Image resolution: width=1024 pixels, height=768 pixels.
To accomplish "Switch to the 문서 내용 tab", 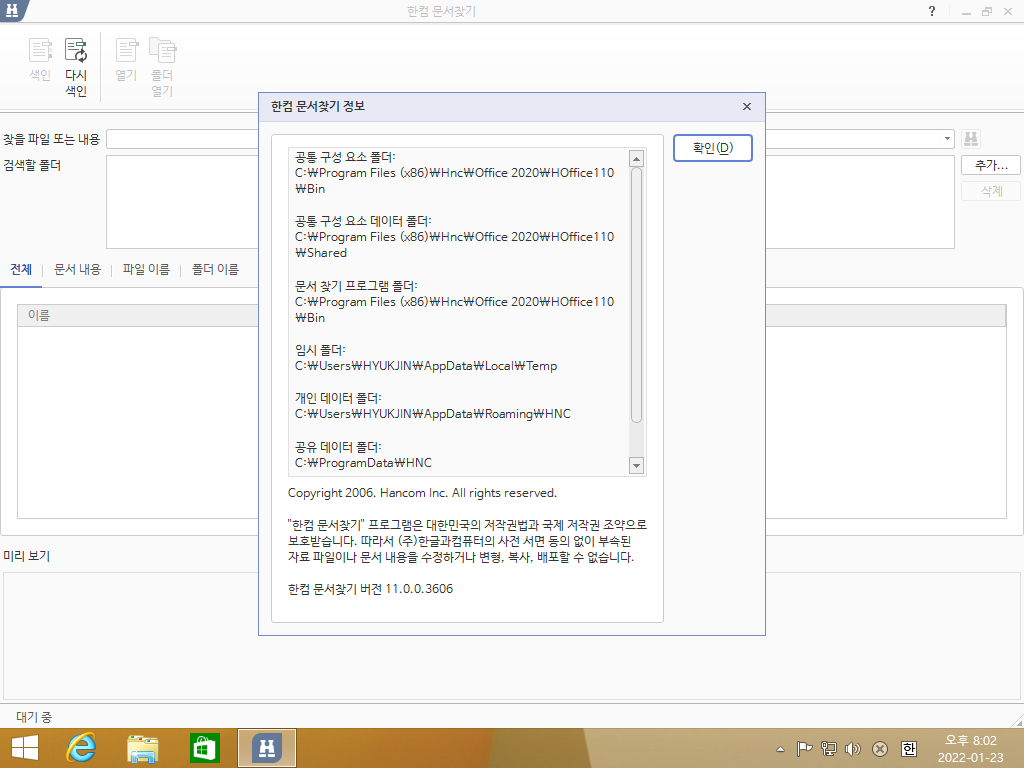I will [77, 270].
